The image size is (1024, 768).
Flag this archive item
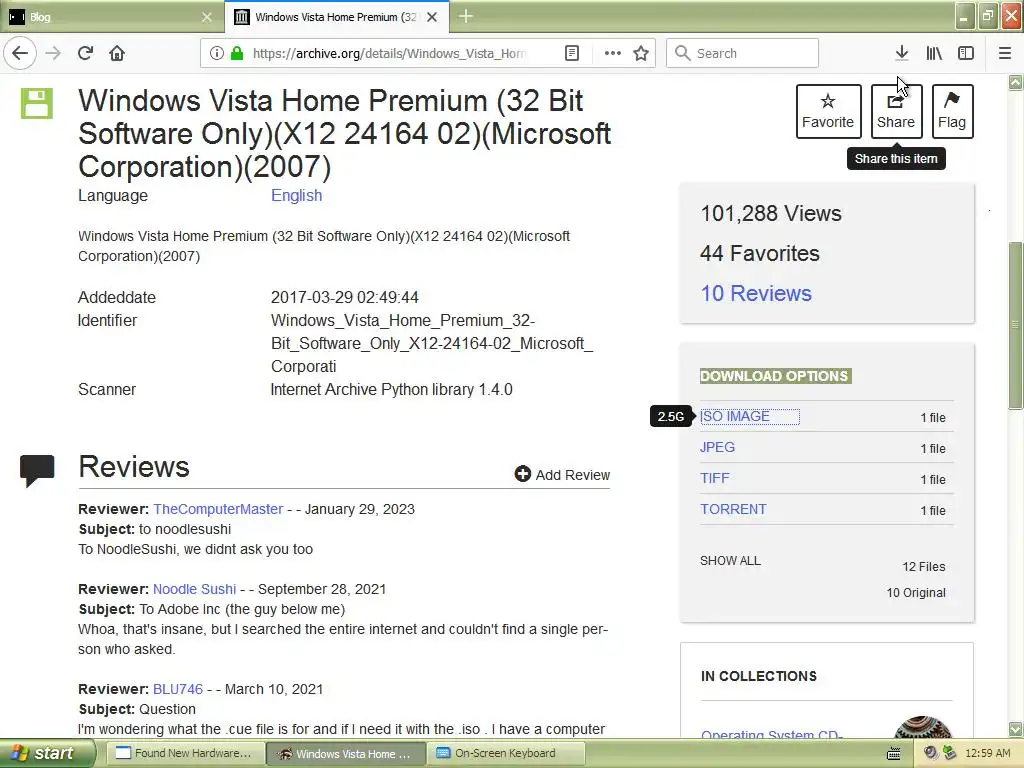coord(952,111)
